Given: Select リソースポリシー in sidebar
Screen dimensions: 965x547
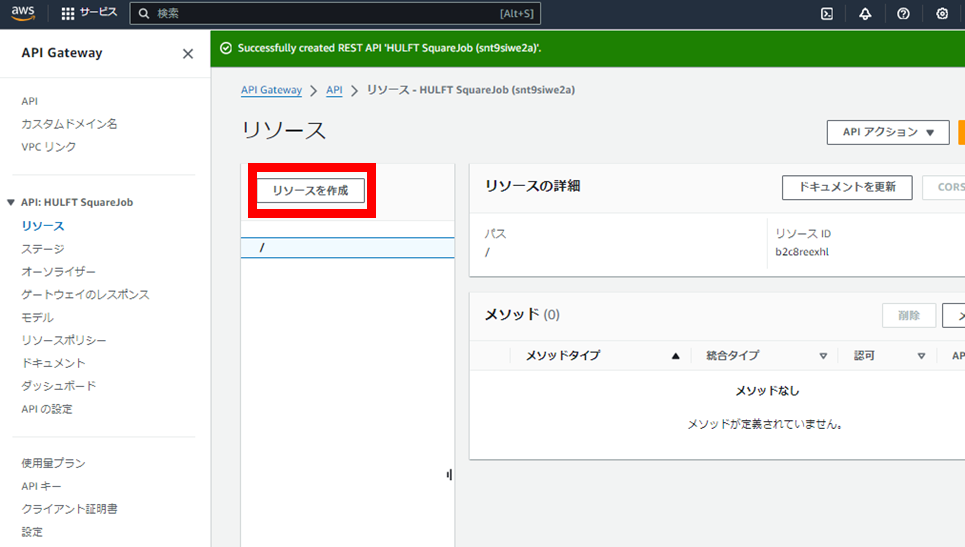Looking at the screenshot, I should (63, 340).
